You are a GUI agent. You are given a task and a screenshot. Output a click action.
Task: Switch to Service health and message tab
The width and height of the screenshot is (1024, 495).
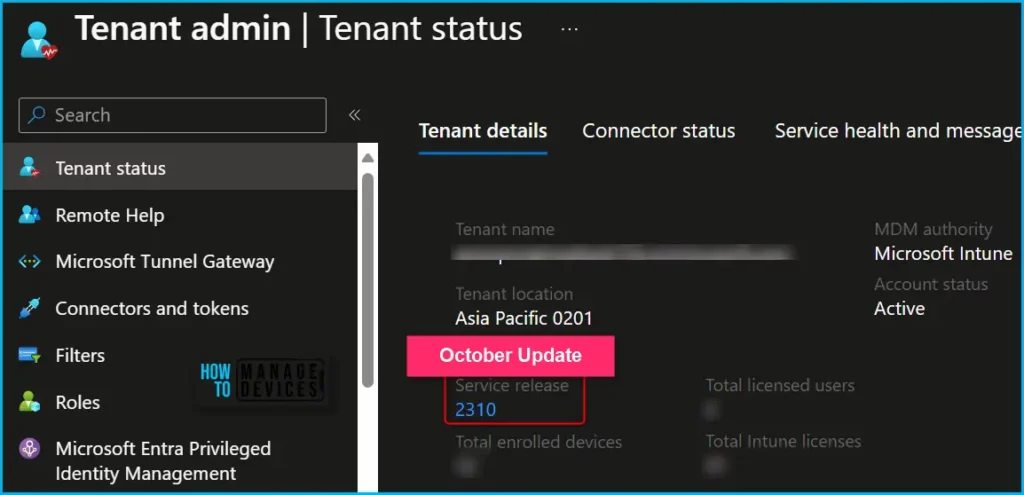(x=897, y=131)
